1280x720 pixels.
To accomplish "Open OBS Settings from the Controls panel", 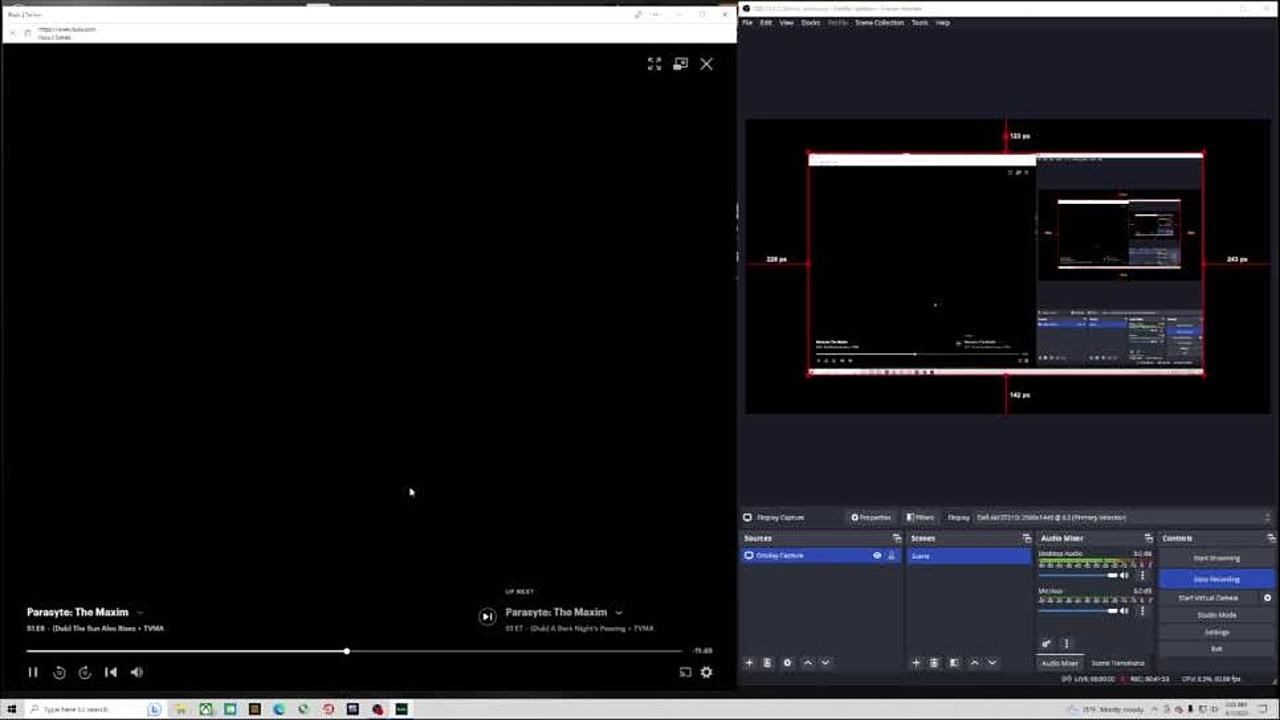I will coord(1216,632).
